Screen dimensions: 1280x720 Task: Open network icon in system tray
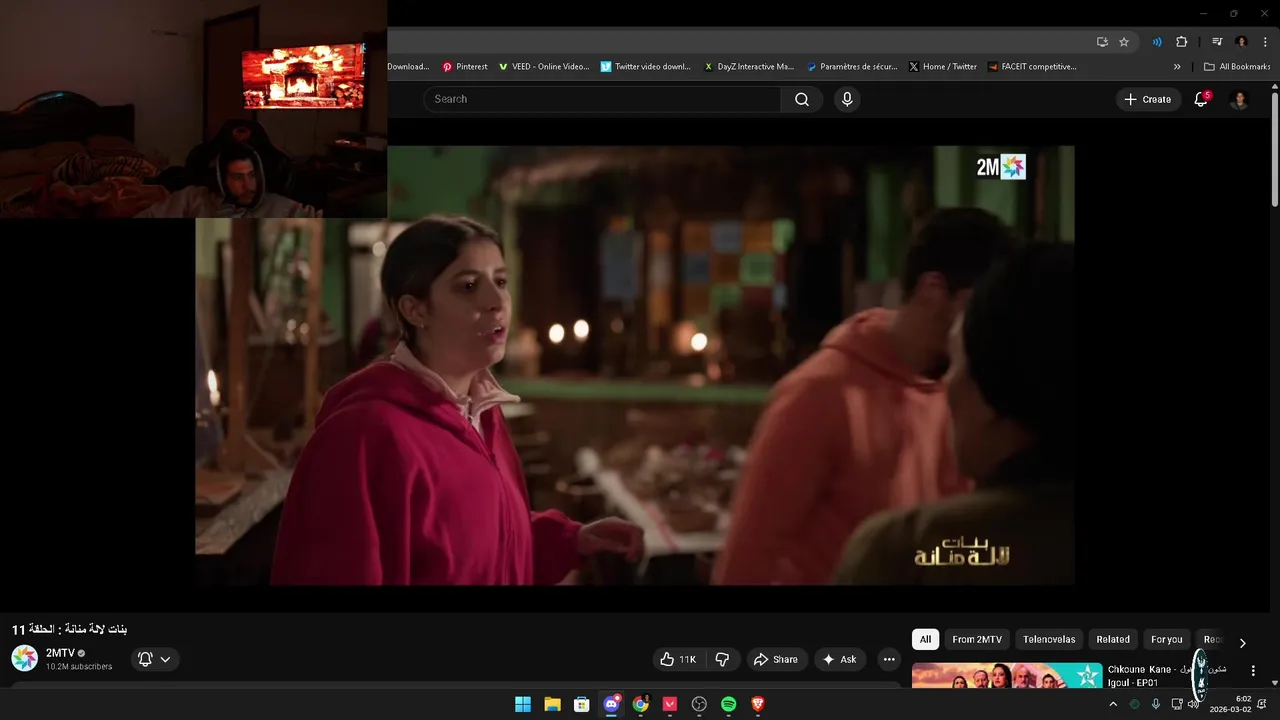1176,704
